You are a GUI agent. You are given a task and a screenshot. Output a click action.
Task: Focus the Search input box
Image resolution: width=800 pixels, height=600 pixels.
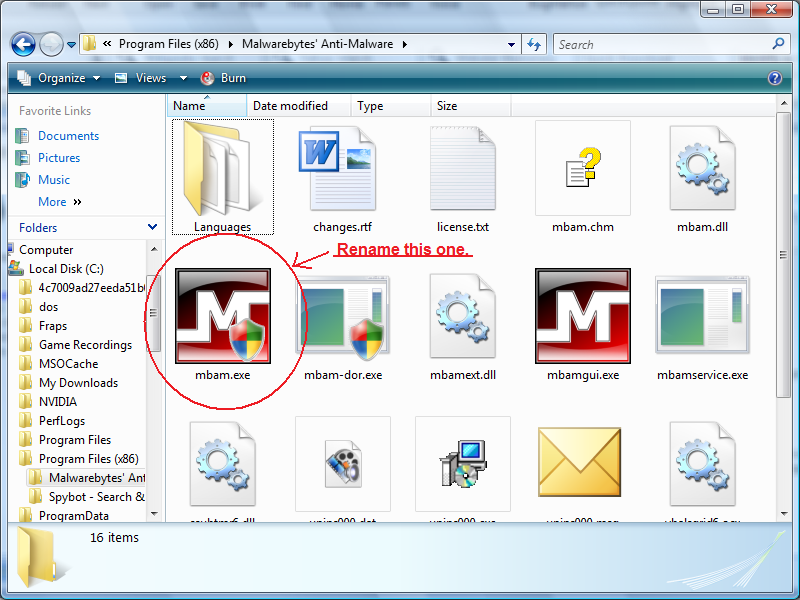[663, 44]
